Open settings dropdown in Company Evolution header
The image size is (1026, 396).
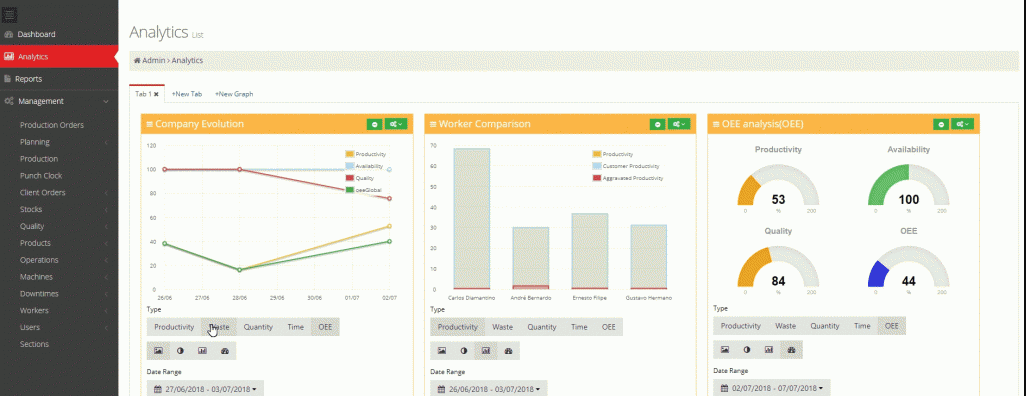pos(396,124)
